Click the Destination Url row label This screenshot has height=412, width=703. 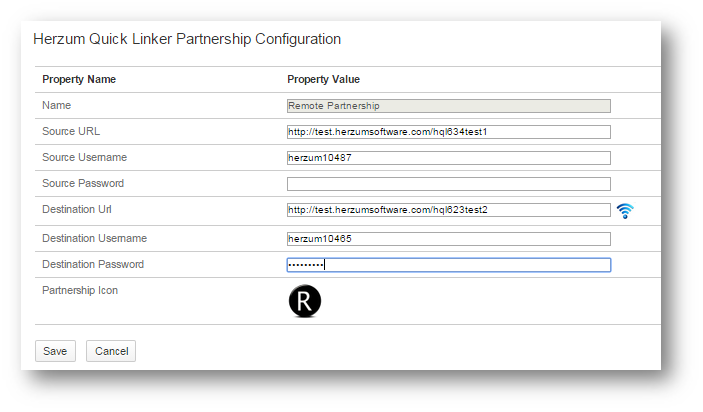pos(76,211)
